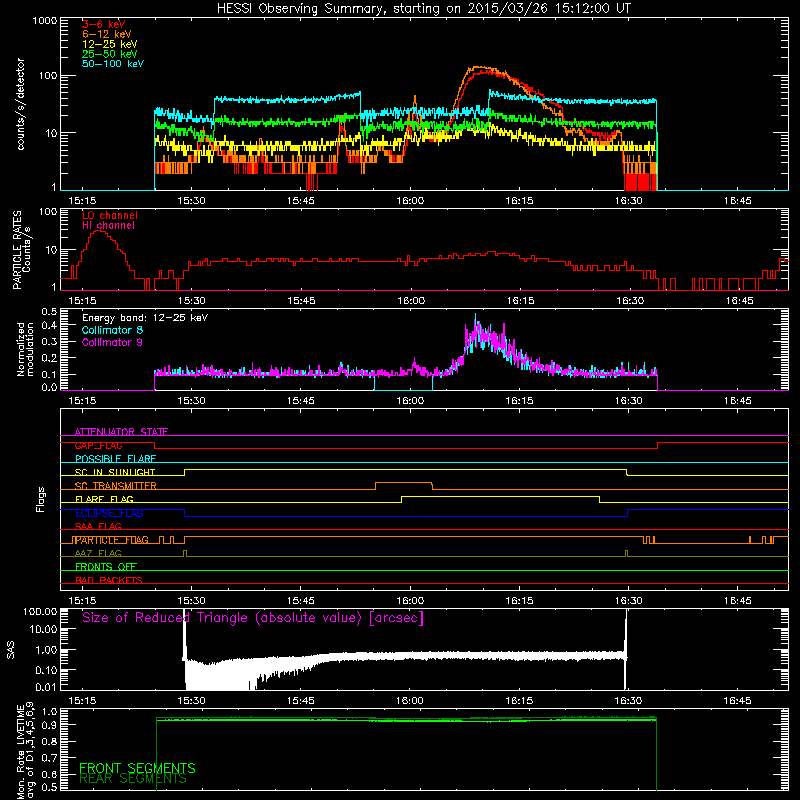
Task: Click the LO channel legend label
Action: coord(110,215)
